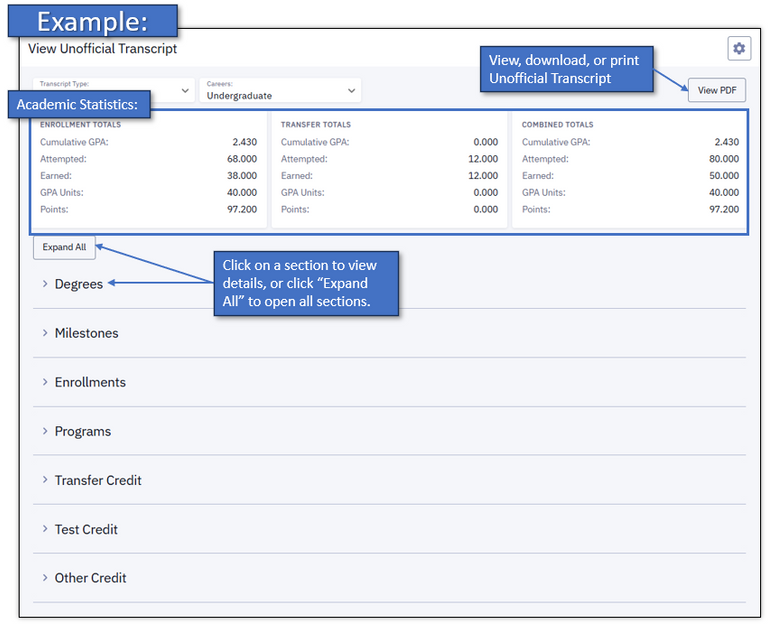Click the COMBINED TOTALS heading
This screenshot has width=768, height=624.
(557, 125)
